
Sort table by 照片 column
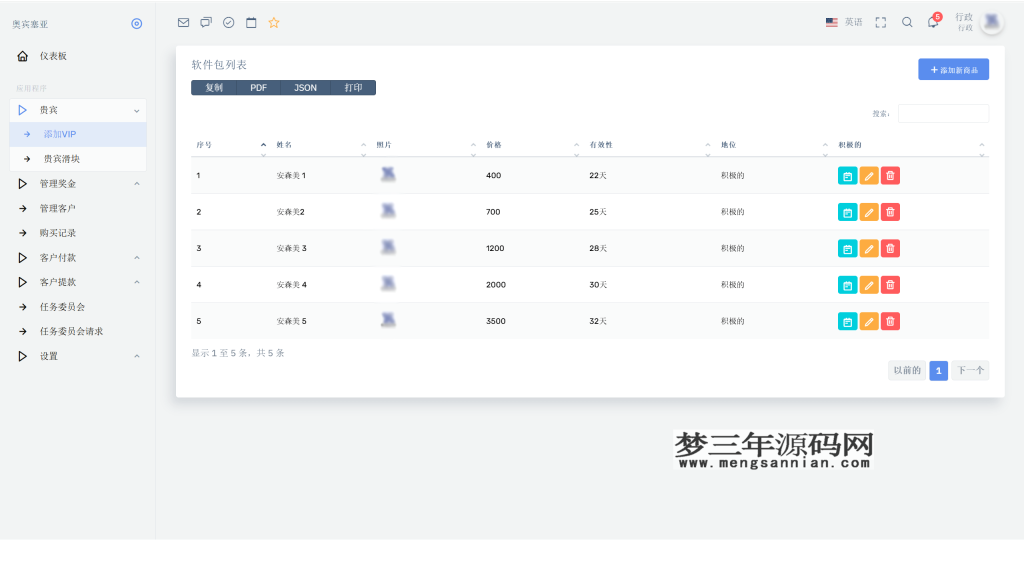tap(426, 145)
